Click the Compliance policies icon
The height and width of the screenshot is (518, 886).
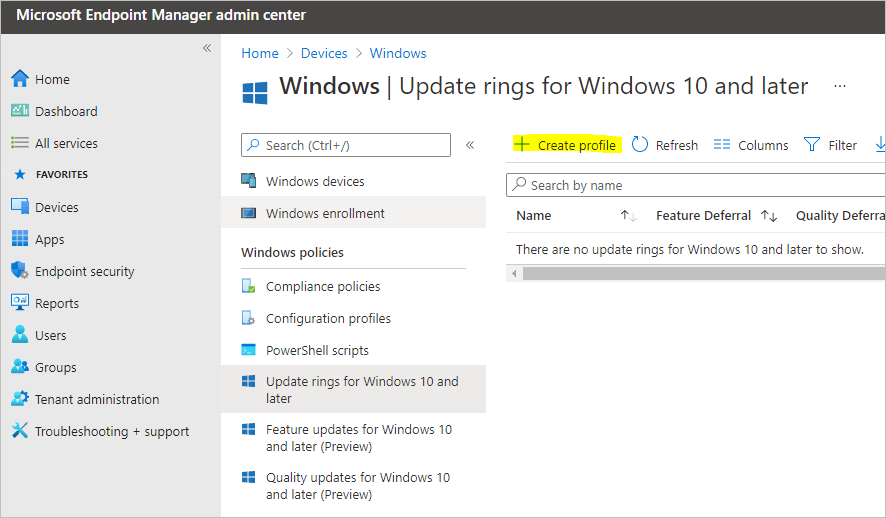click(x=249, y=286)
